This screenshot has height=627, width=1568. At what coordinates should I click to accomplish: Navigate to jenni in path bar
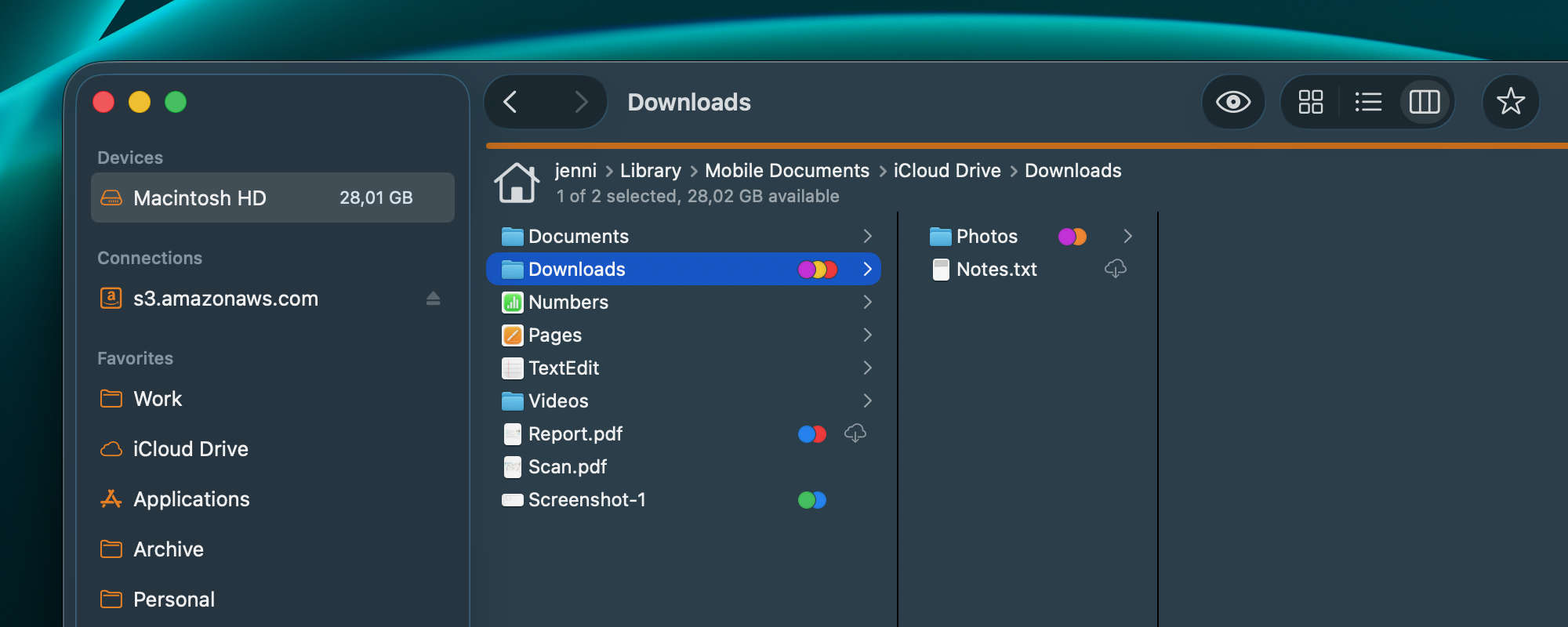[575, 170]
